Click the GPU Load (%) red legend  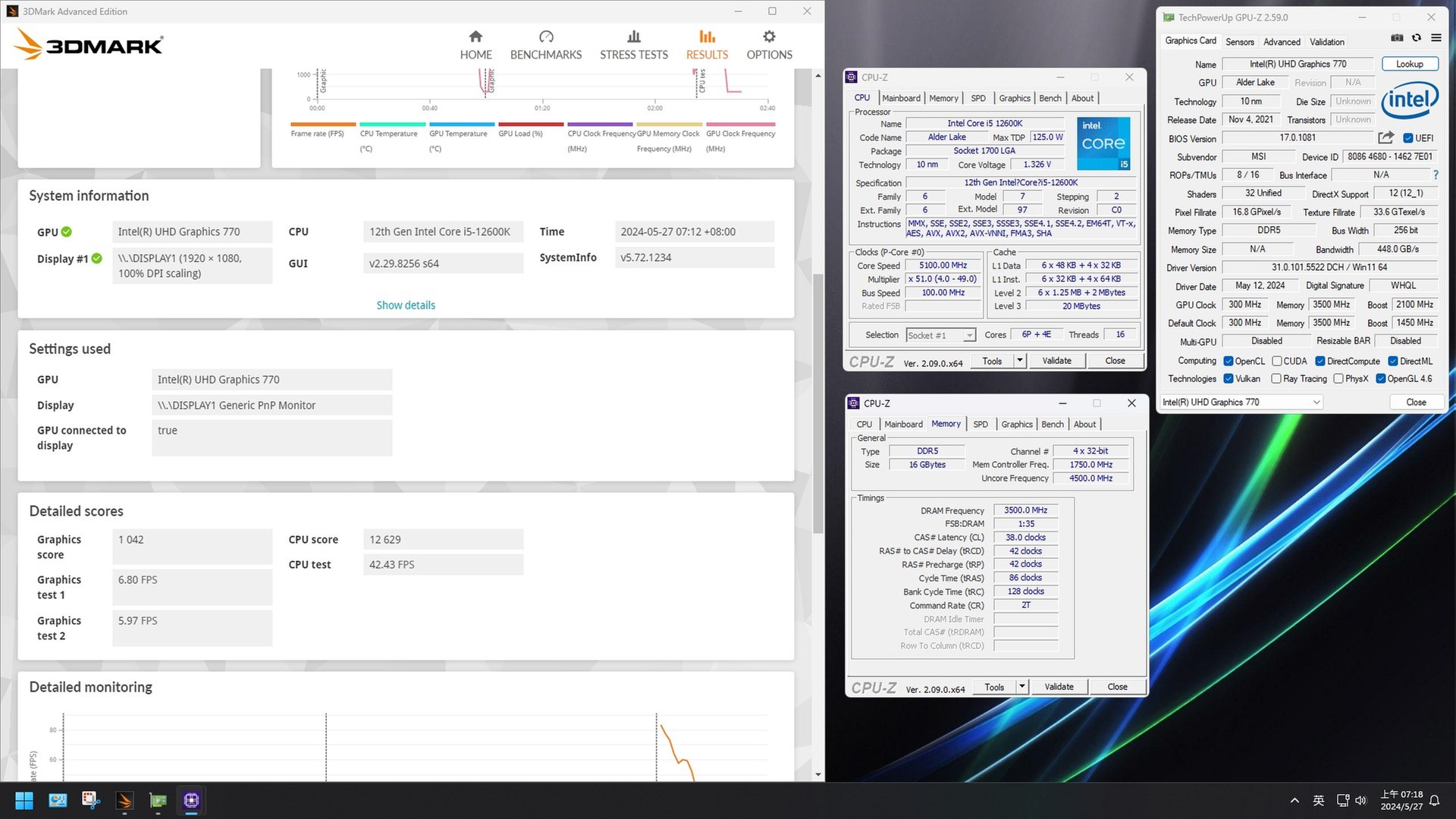click(530, 130)
